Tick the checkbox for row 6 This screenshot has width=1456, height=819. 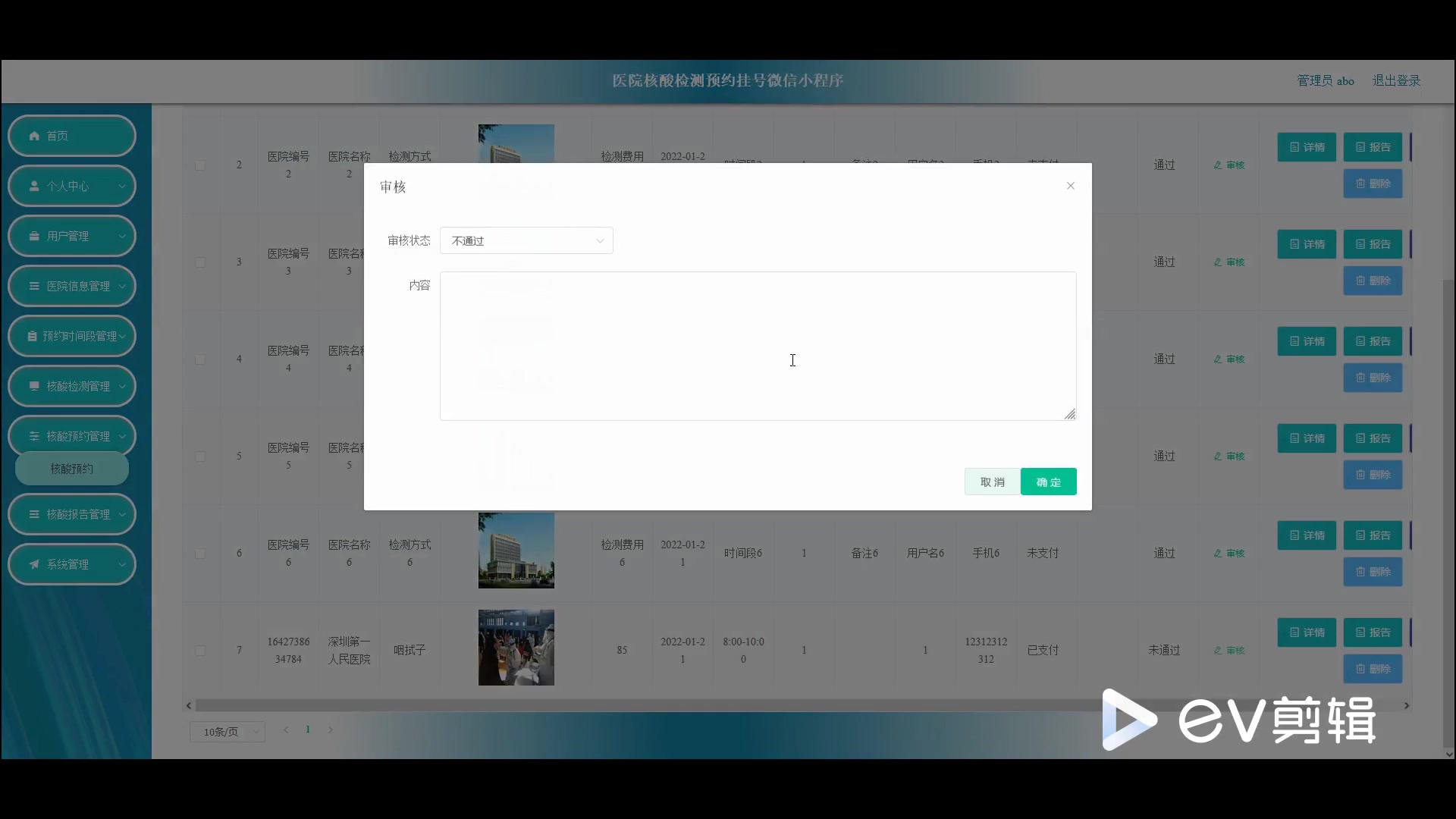200,554
